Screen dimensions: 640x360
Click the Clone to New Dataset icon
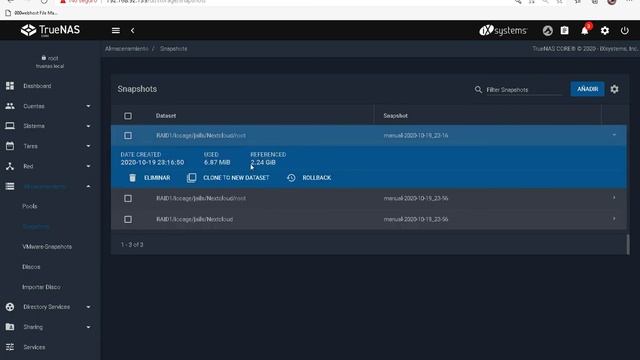coord(191,178)
